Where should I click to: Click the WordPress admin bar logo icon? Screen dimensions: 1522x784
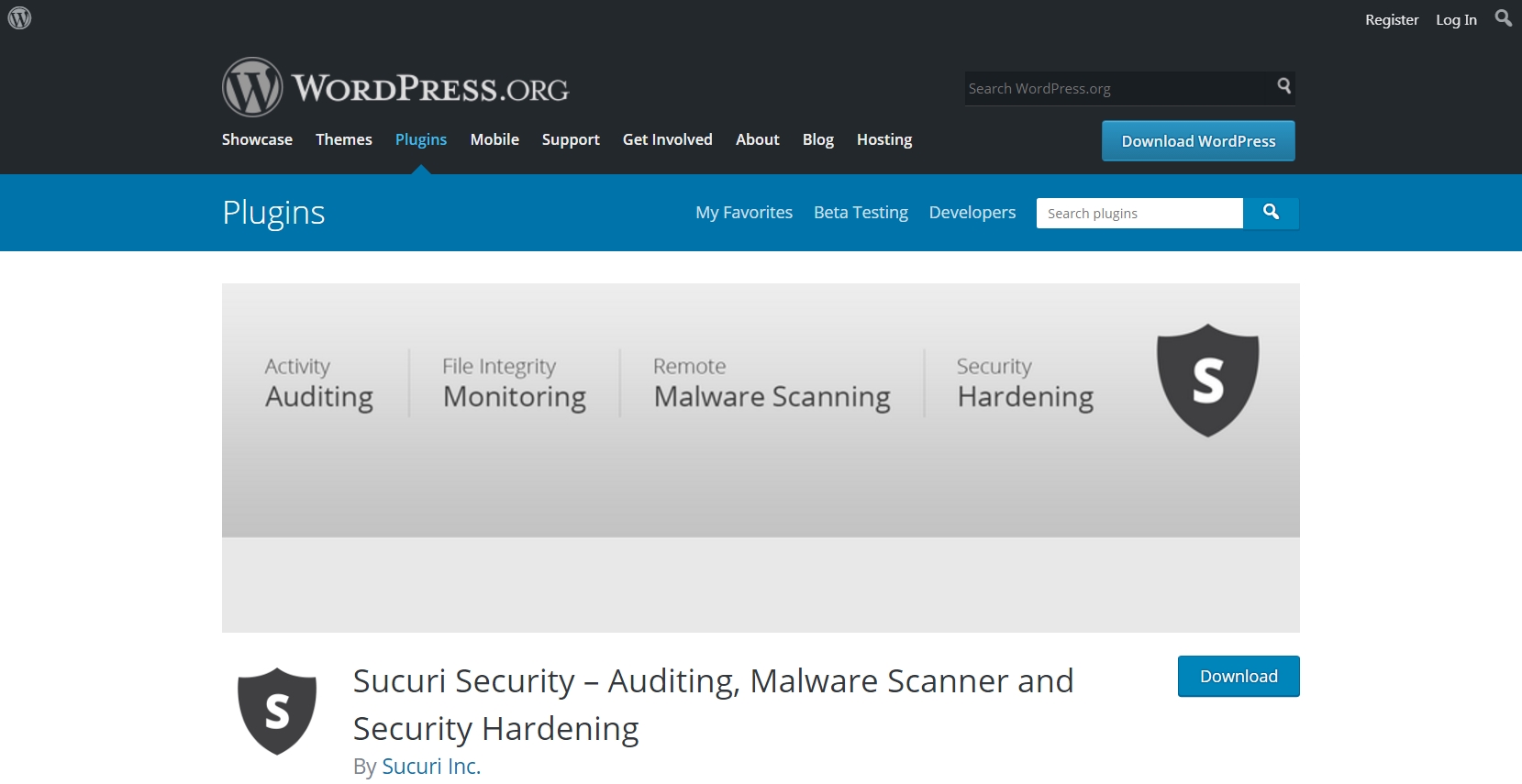tap(19, 17)
